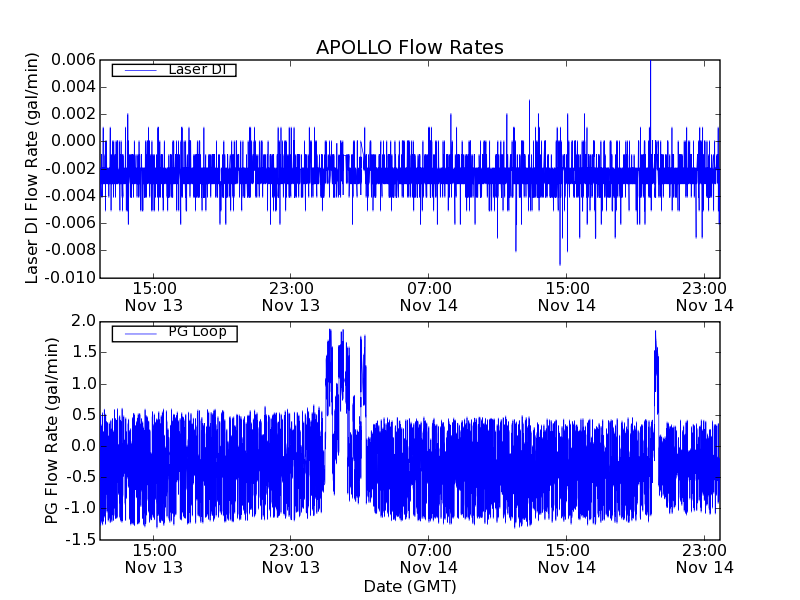Image resolution: width=800 pixels, height=600 pixels.
Task: Click bottom plot's "23:00 Nov 13" time label
Action: coord(291,558)
